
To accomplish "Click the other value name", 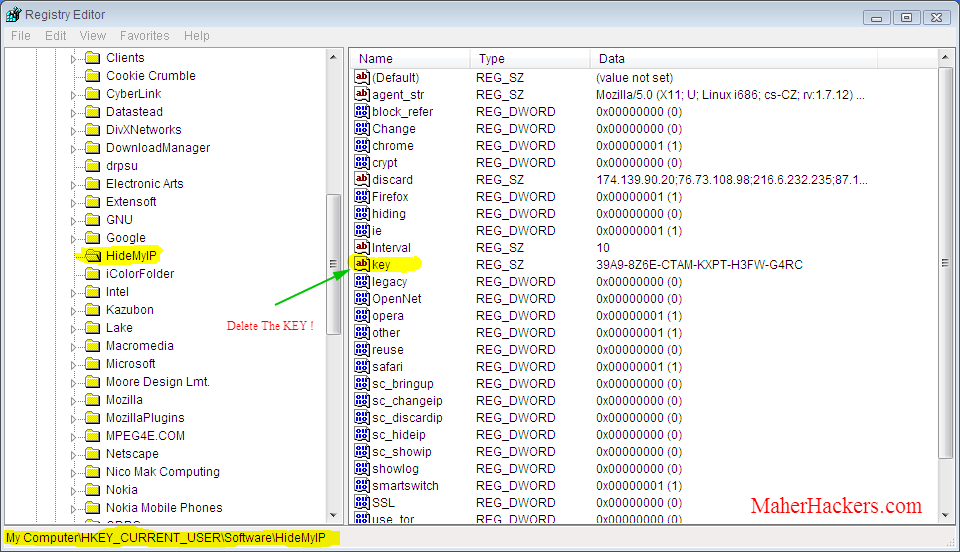I will [386, 333].
